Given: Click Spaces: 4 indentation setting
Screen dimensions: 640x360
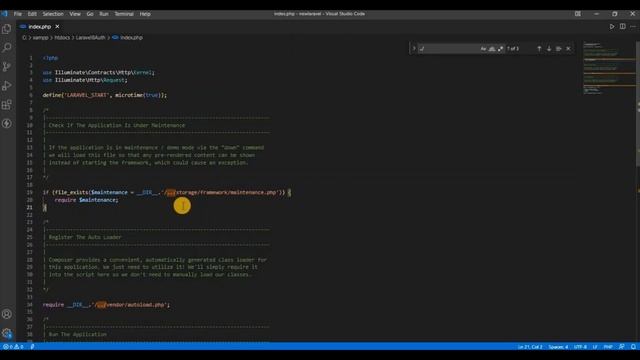Looking at the screenshot, I should pyautogui.click(x=558, y=347).
